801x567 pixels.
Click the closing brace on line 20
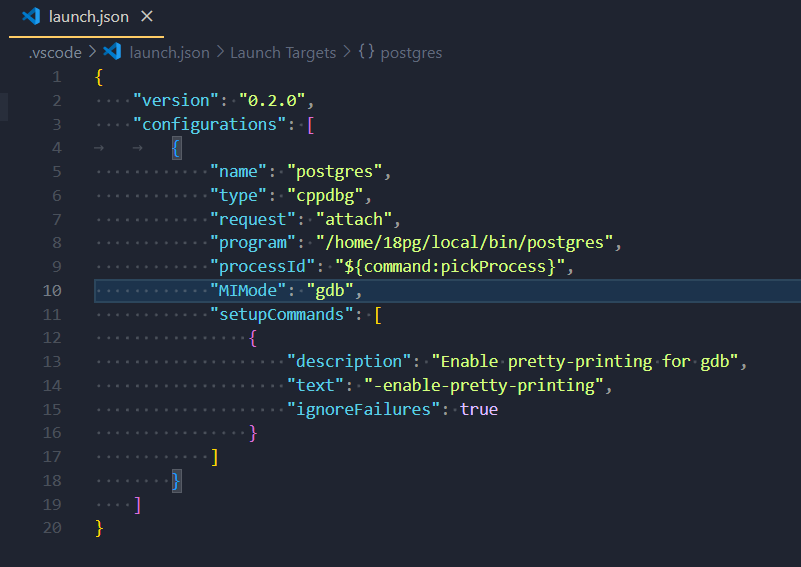(99, 528)
